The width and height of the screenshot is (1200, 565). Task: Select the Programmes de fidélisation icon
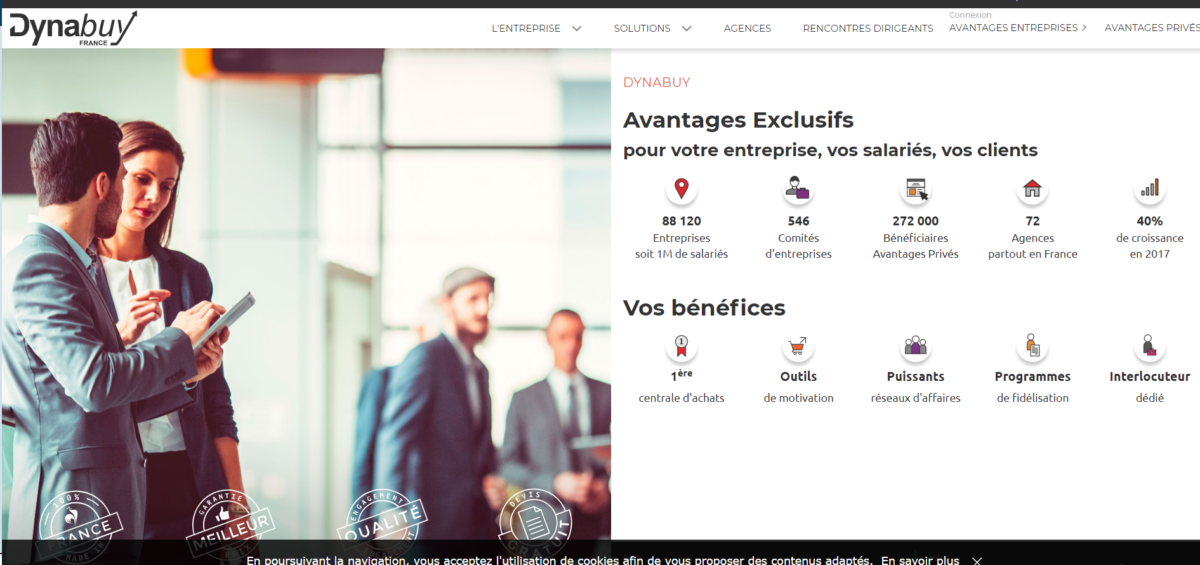click(1032, 347)
